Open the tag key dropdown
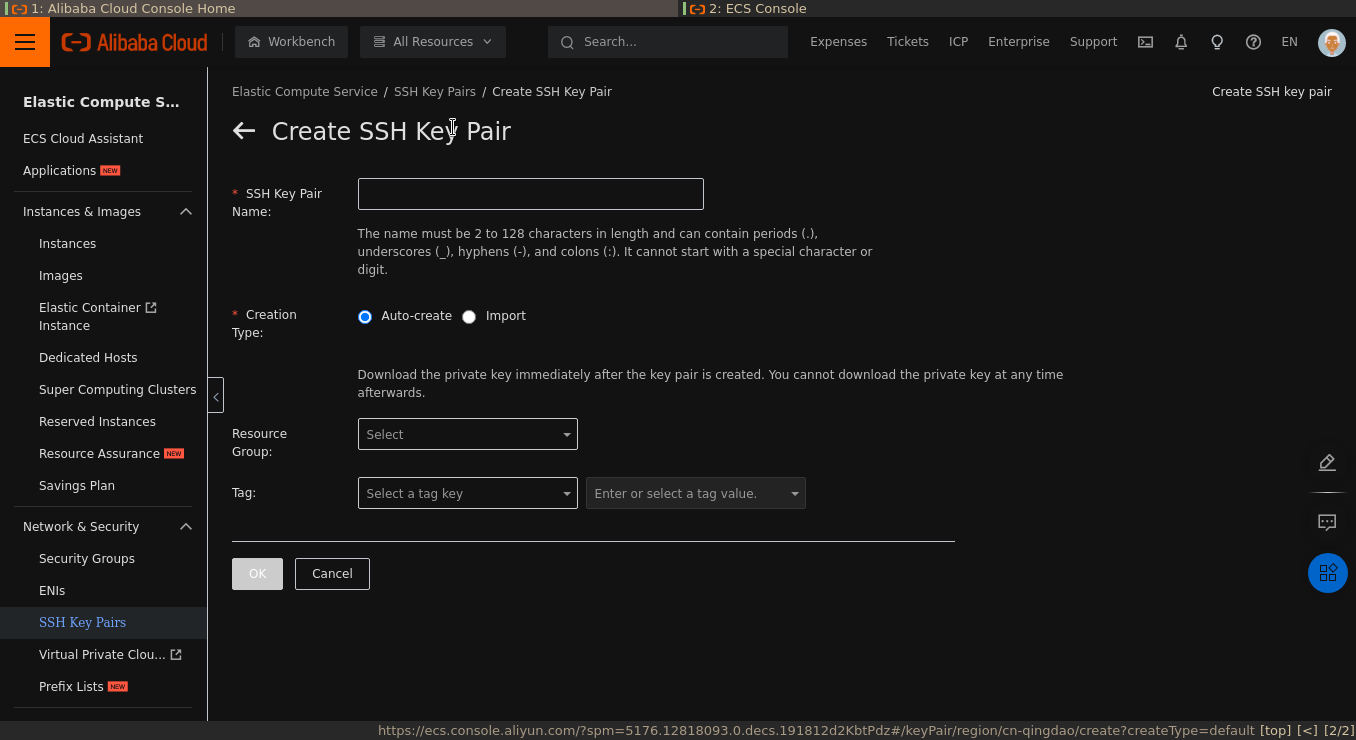Screen dimensions: 1356x740 tap(467, 493)
